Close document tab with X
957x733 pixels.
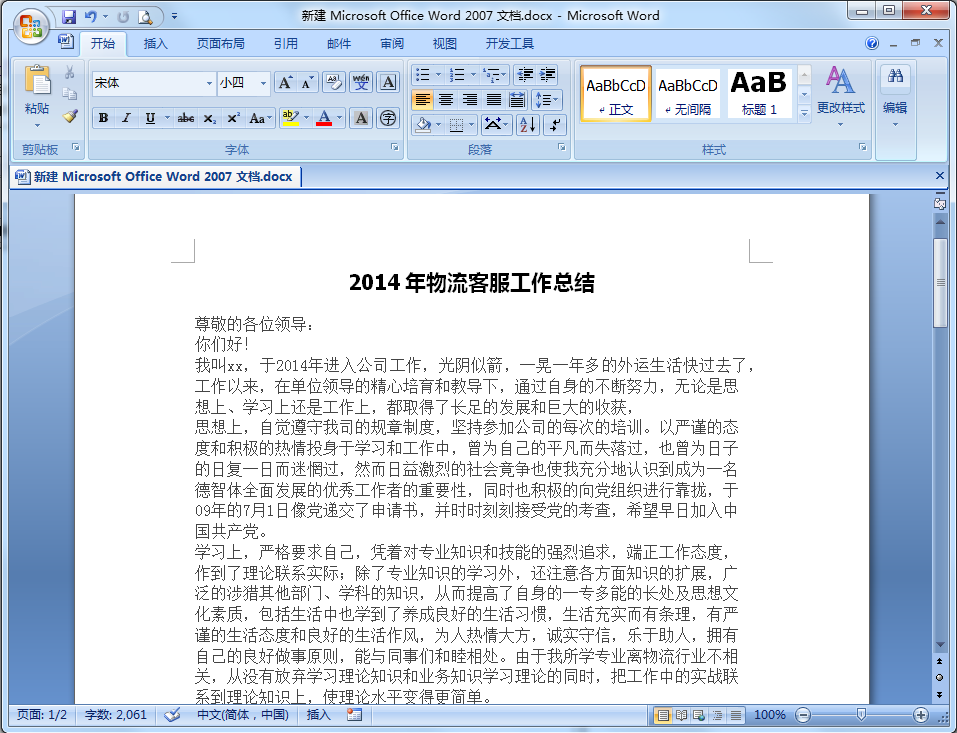click(940, 176)
